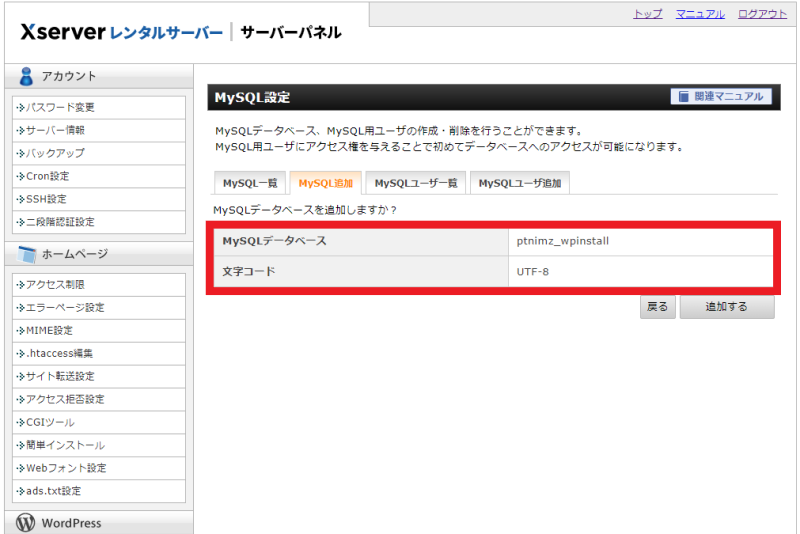
Task: Click the WordPress logo icon
Action: 26,523
